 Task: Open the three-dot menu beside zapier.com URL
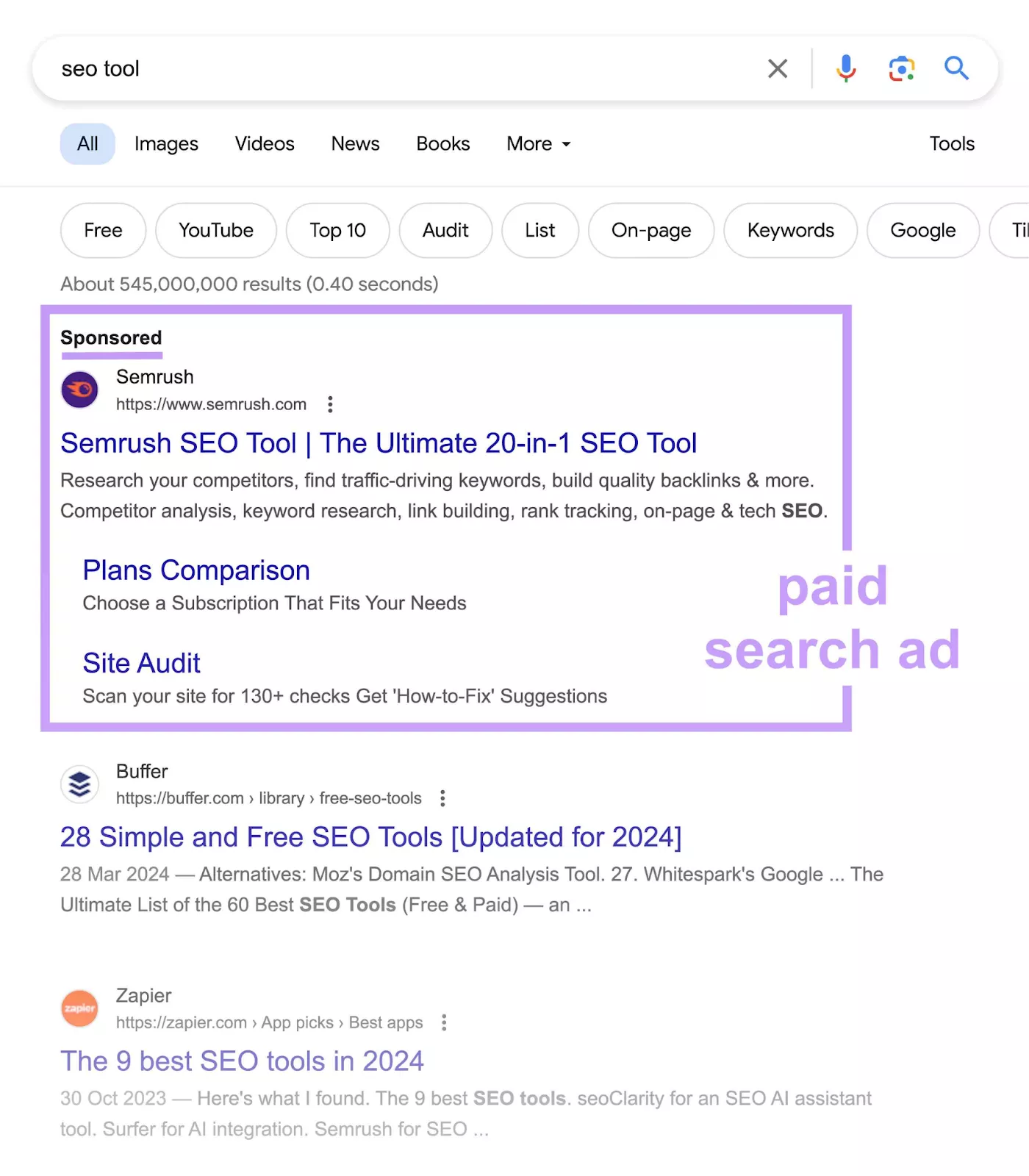click(x=444, y=1022)
